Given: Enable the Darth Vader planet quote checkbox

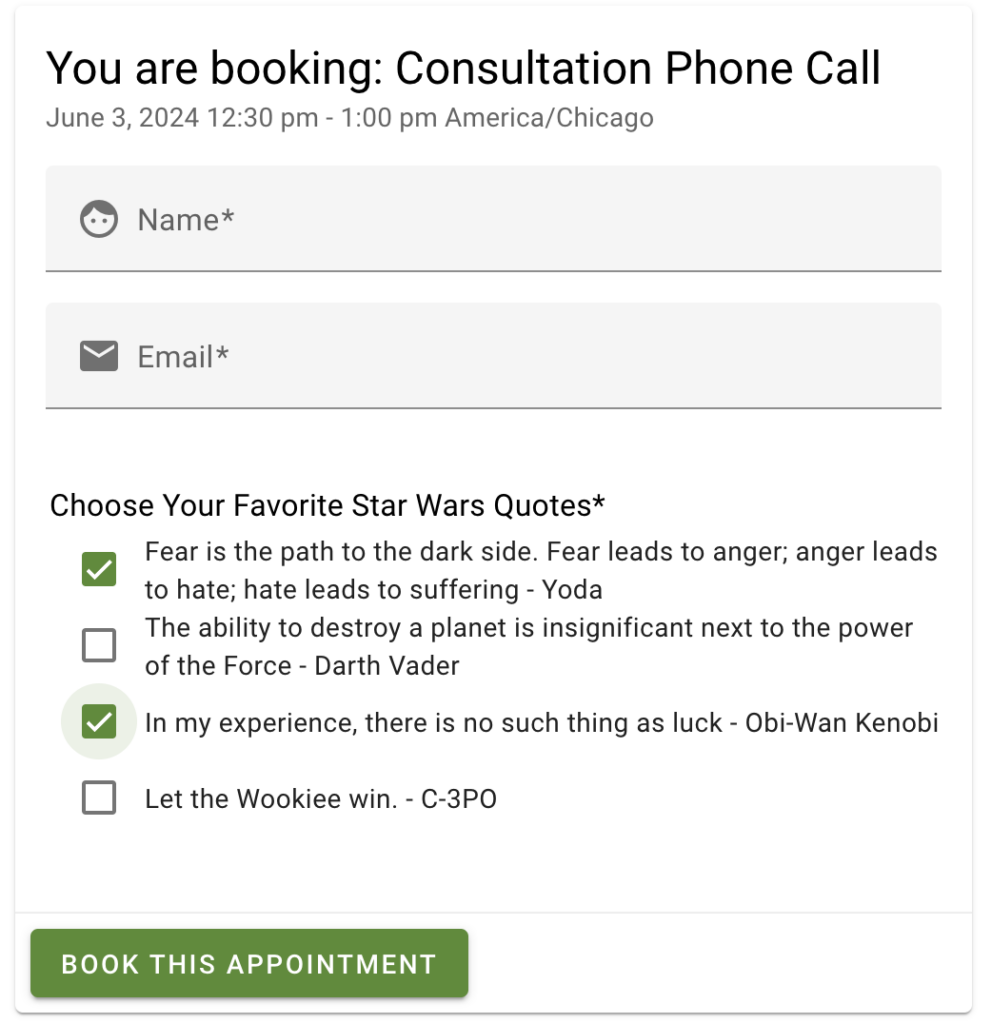Looking at the screenshot, I should [x=99, y=645].
